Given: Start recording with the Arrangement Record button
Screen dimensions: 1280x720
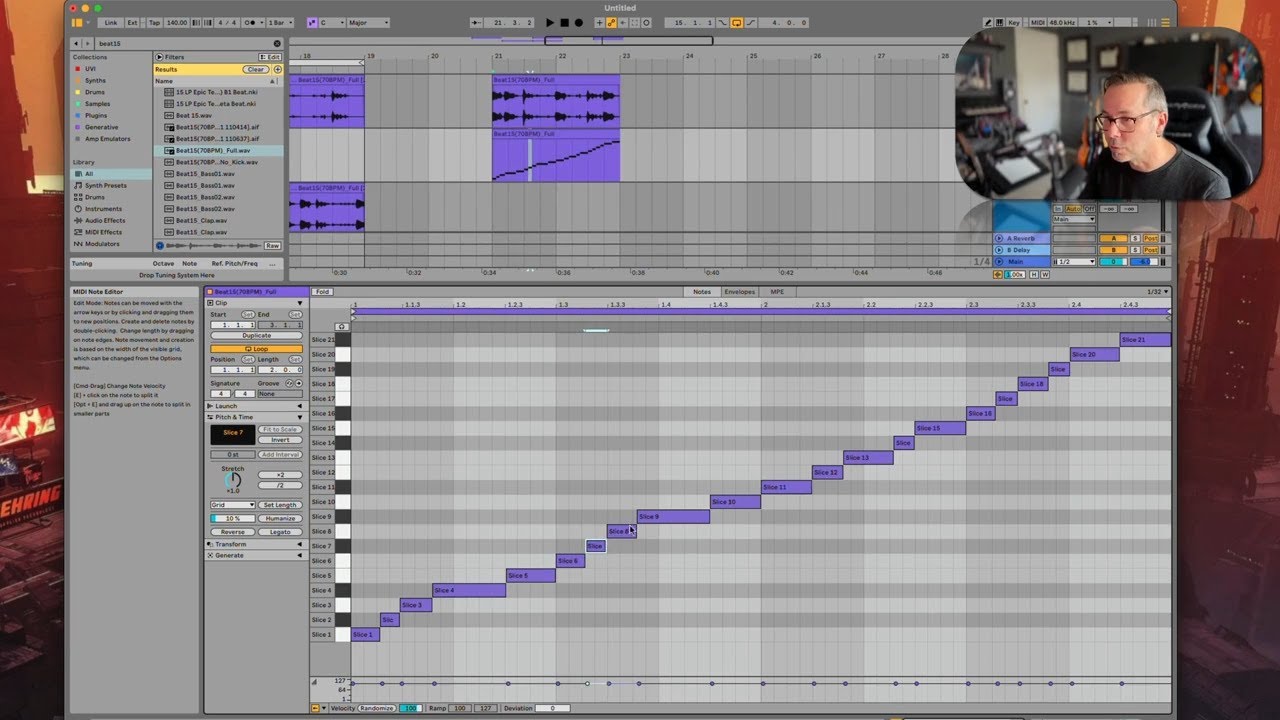Looking at the screenshot, I should tap(578, 22).
